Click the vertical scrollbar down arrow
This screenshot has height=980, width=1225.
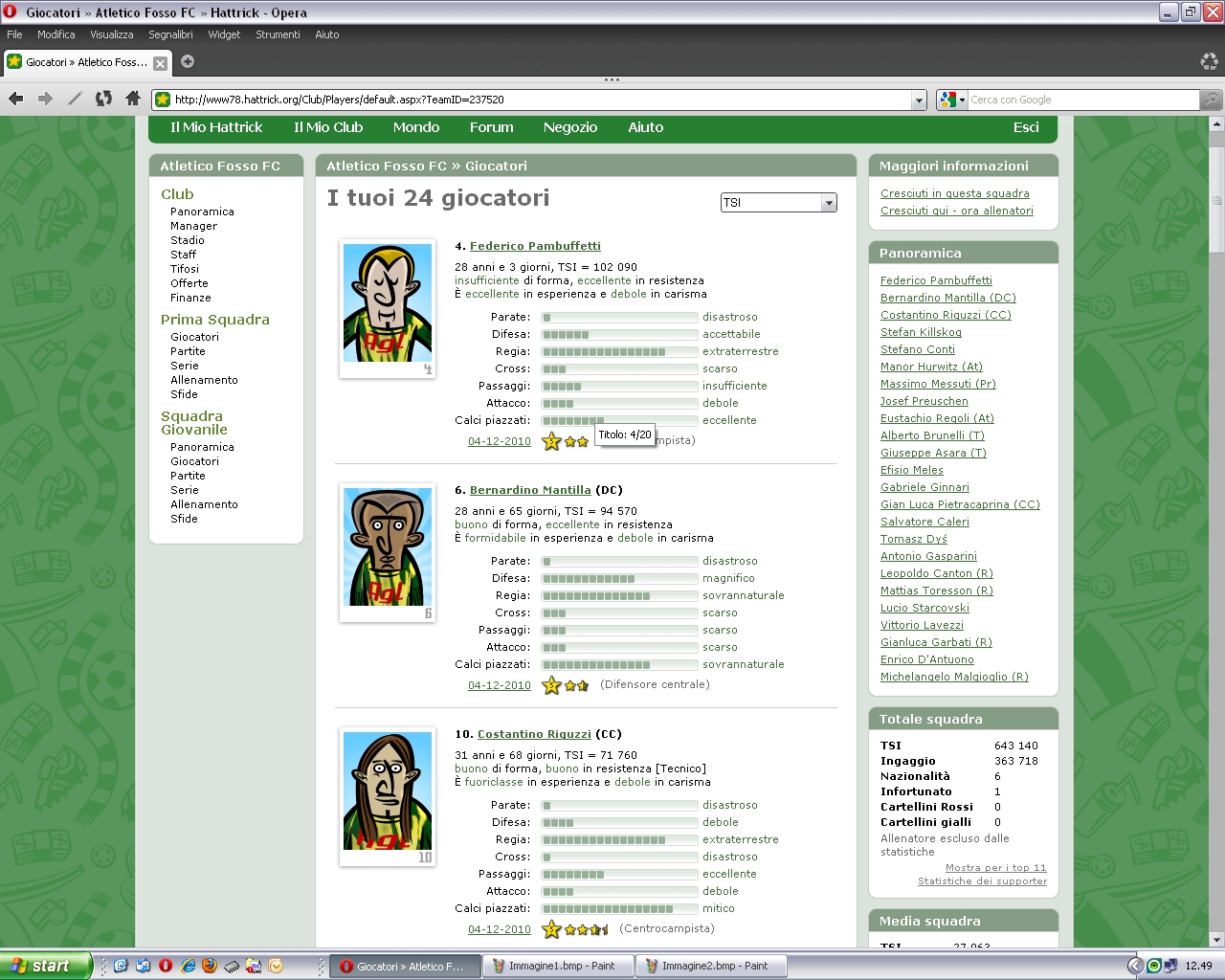coord(1217,939)
